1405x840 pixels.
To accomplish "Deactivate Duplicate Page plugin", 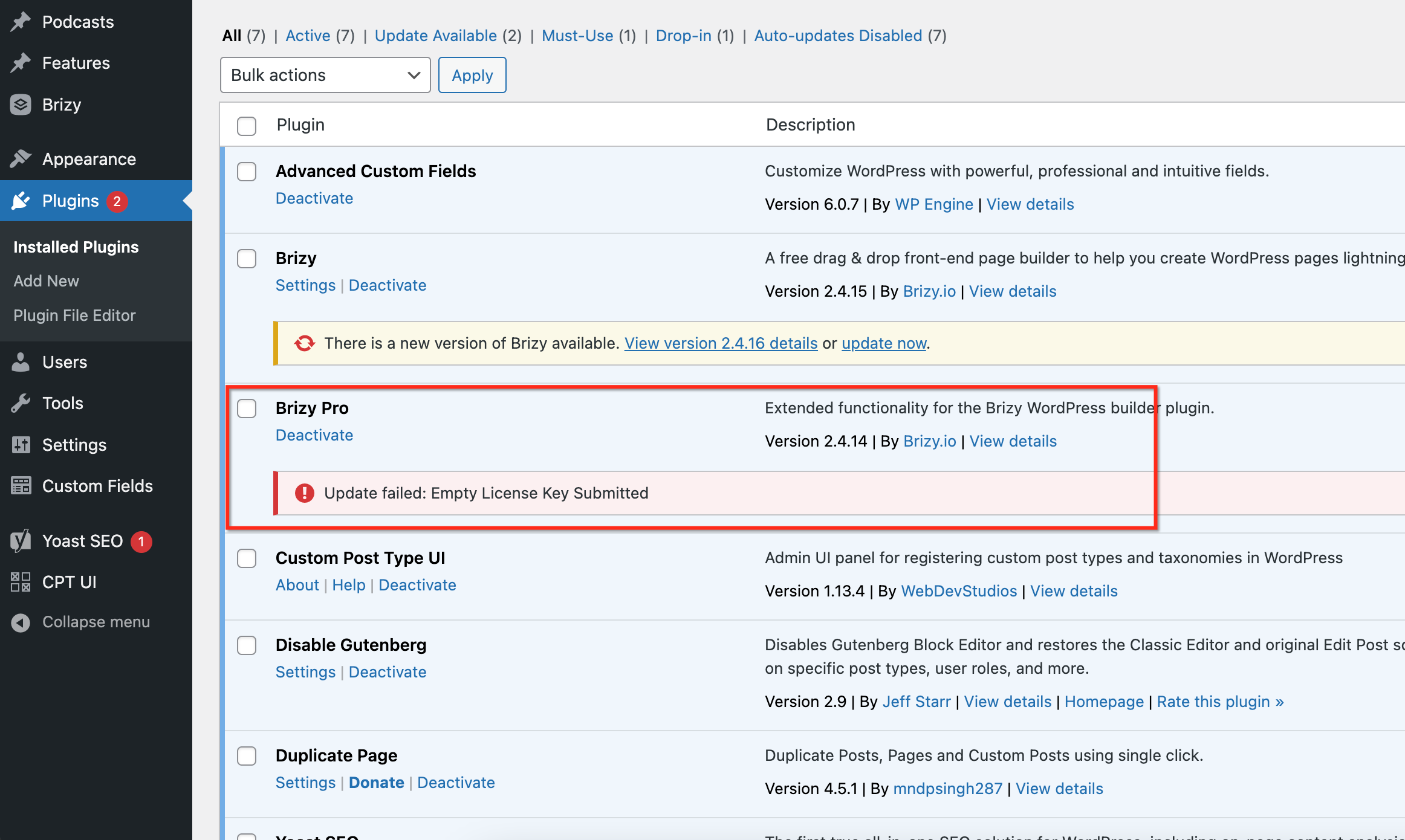I will pos(456,783).
